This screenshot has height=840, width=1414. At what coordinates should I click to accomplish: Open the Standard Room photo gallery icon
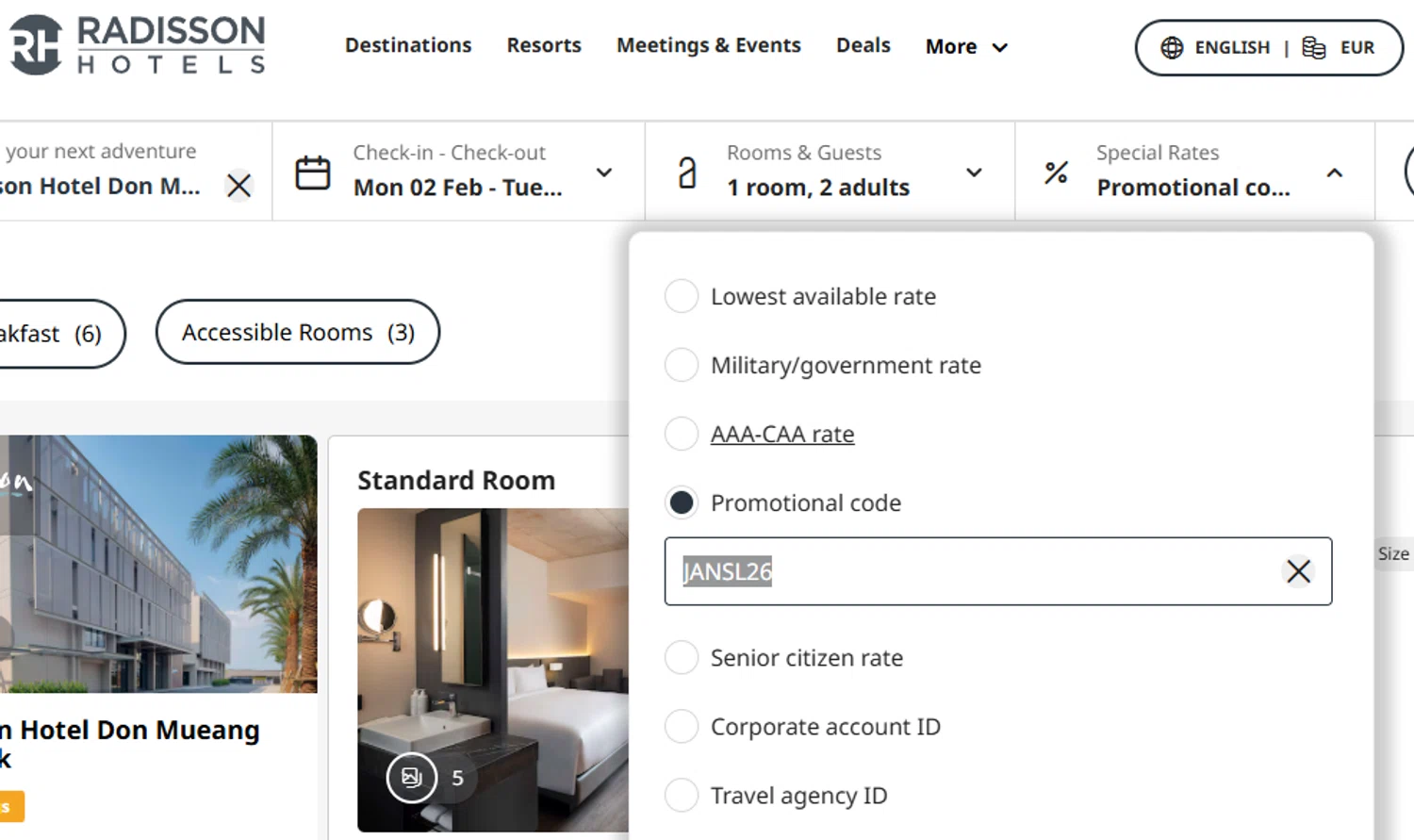412,777
